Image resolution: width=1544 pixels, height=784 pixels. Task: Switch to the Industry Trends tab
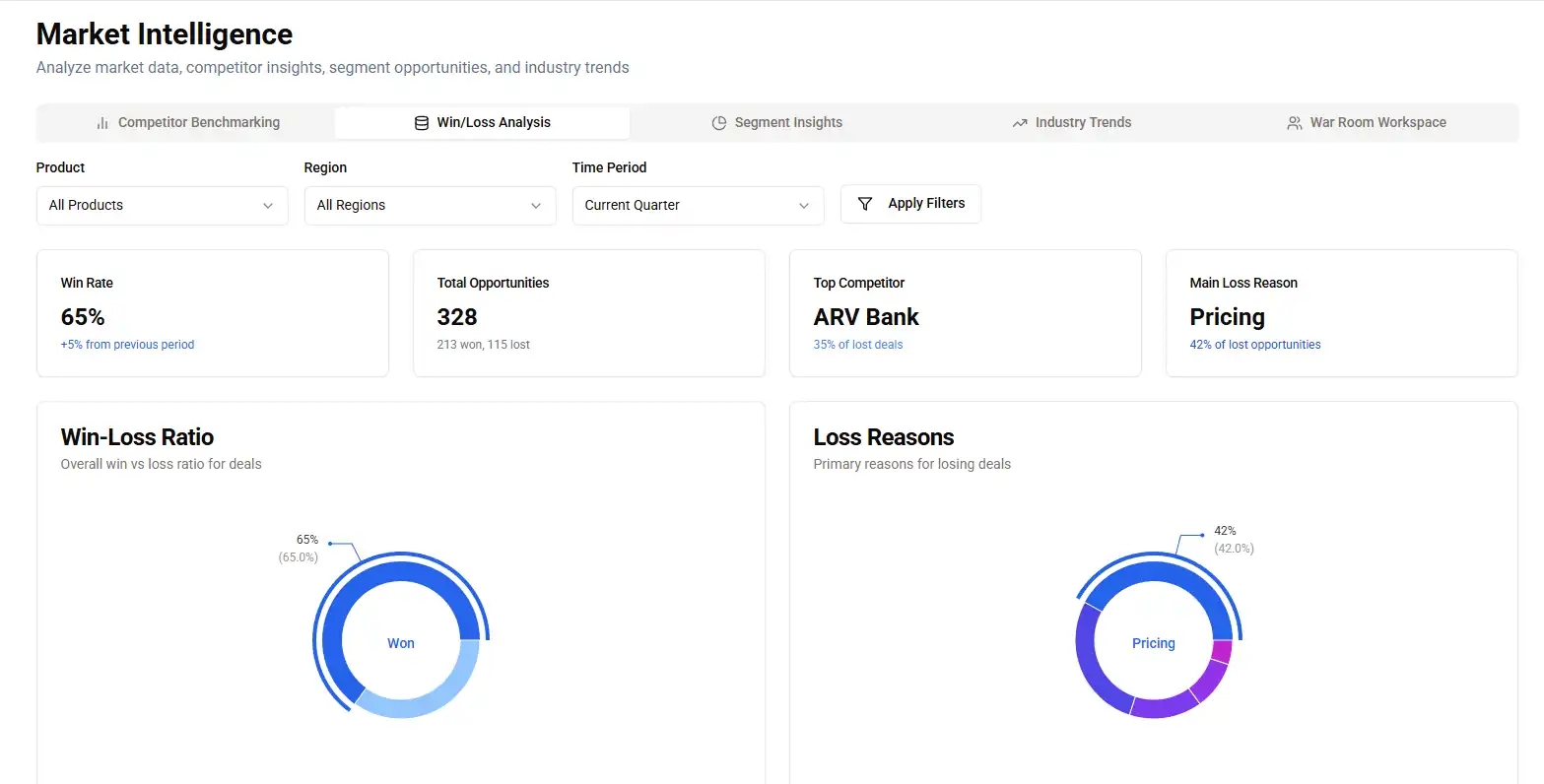[x=1073, y=123]
